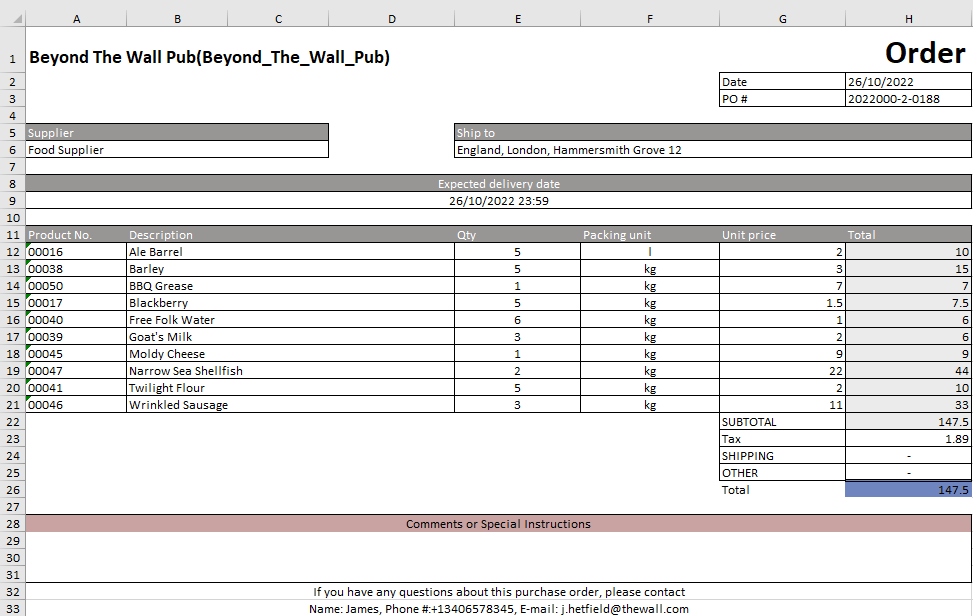
Task: Select the contact details row with email
Action: pos(498,608)
